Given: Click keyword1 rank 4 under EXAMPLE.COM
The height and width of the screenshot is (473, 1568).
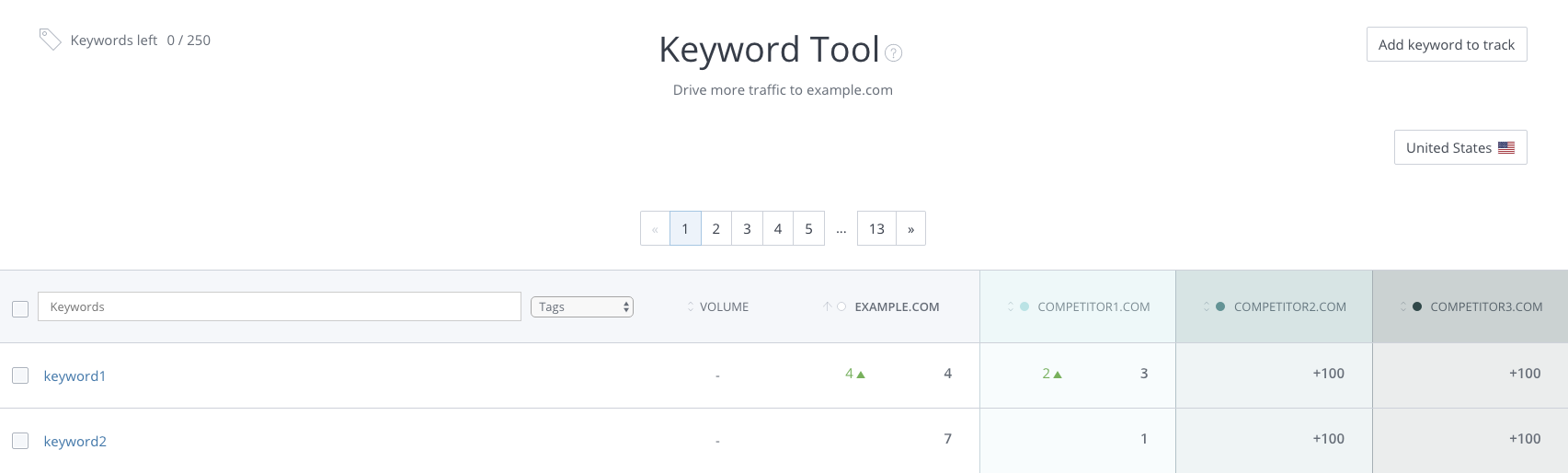Looking at the screenshot, I should 948,374.
